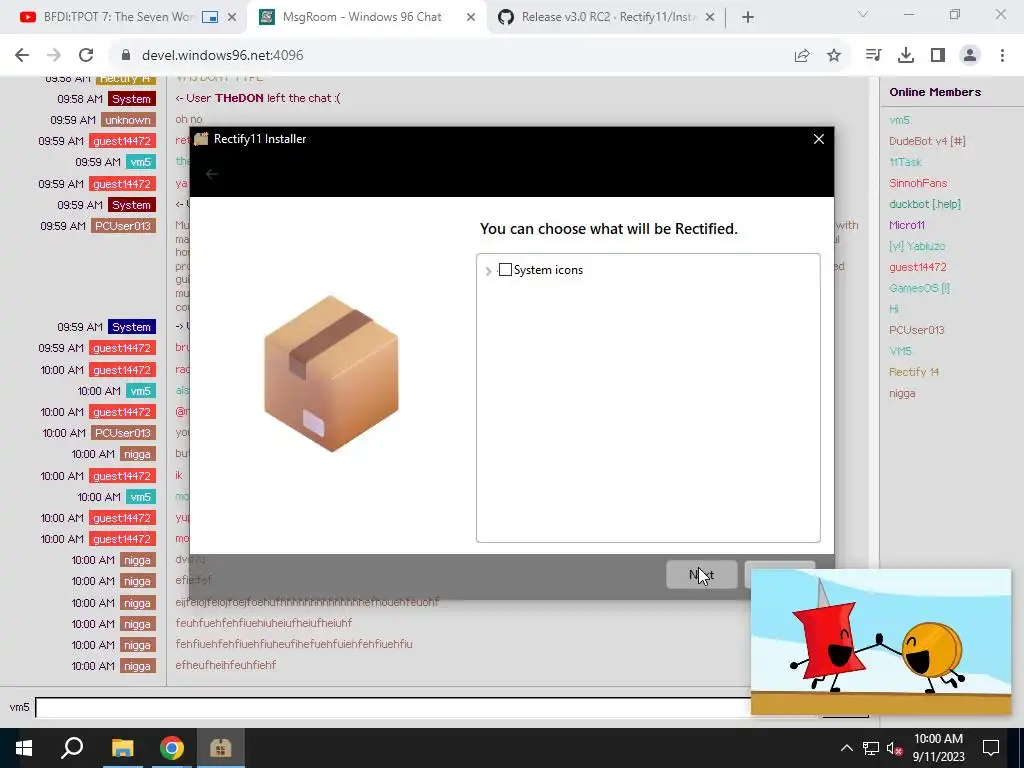The width and height of the screenshot is (1024, 768).
Task: Click the Next button in Rectify11 Installer
Action: pyautogui.click(x=701, y=575)
